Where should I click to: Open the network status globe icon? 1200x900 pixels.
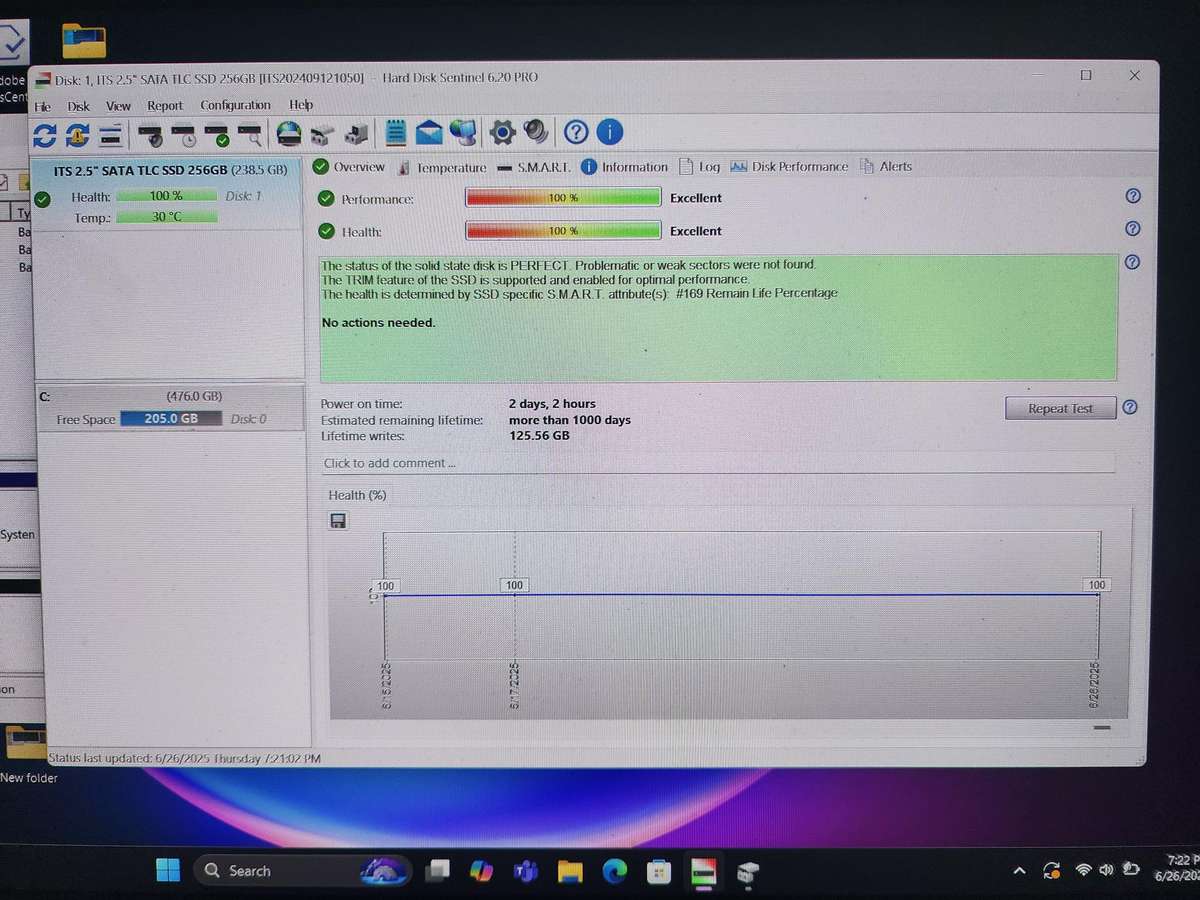462,132
